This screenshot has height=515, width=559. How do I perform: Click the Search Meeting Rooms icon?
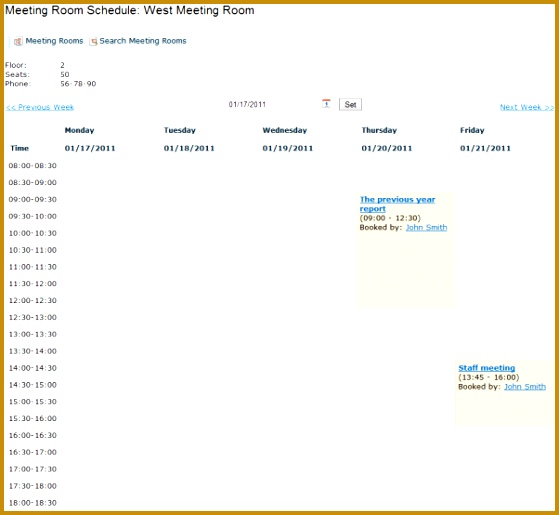pyautogui.click(x=93, y=41)
